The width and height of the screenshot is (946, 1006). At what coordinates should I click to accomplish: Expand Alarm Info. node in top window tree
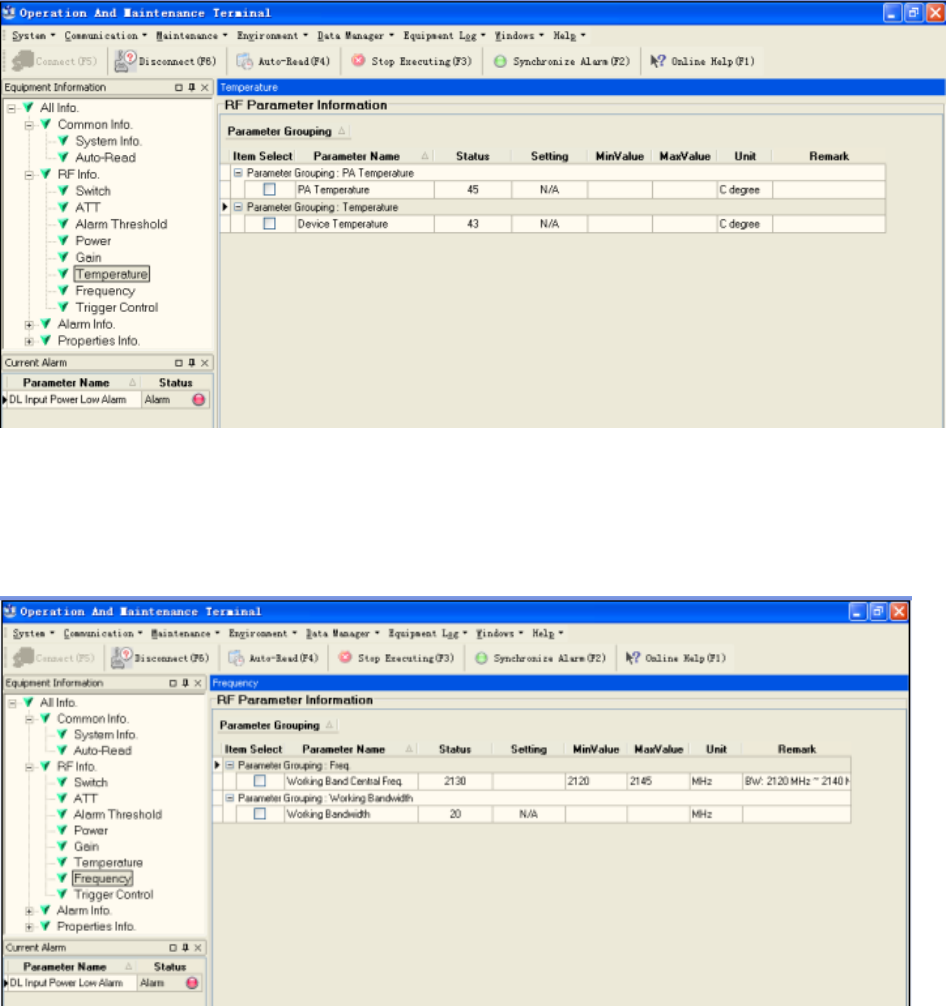pyautogui.click(x=29, y=325)
